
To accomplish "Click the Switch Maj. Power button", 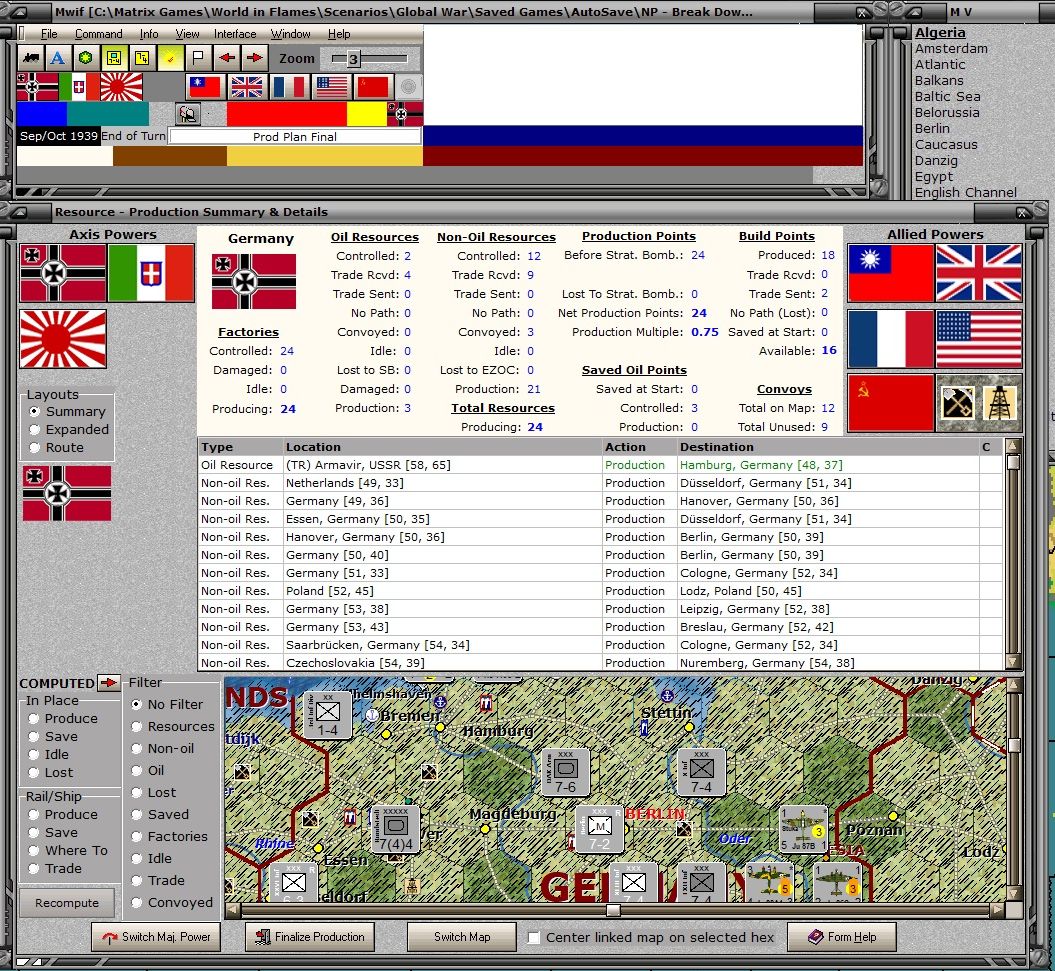I will (x=156, y=937).
